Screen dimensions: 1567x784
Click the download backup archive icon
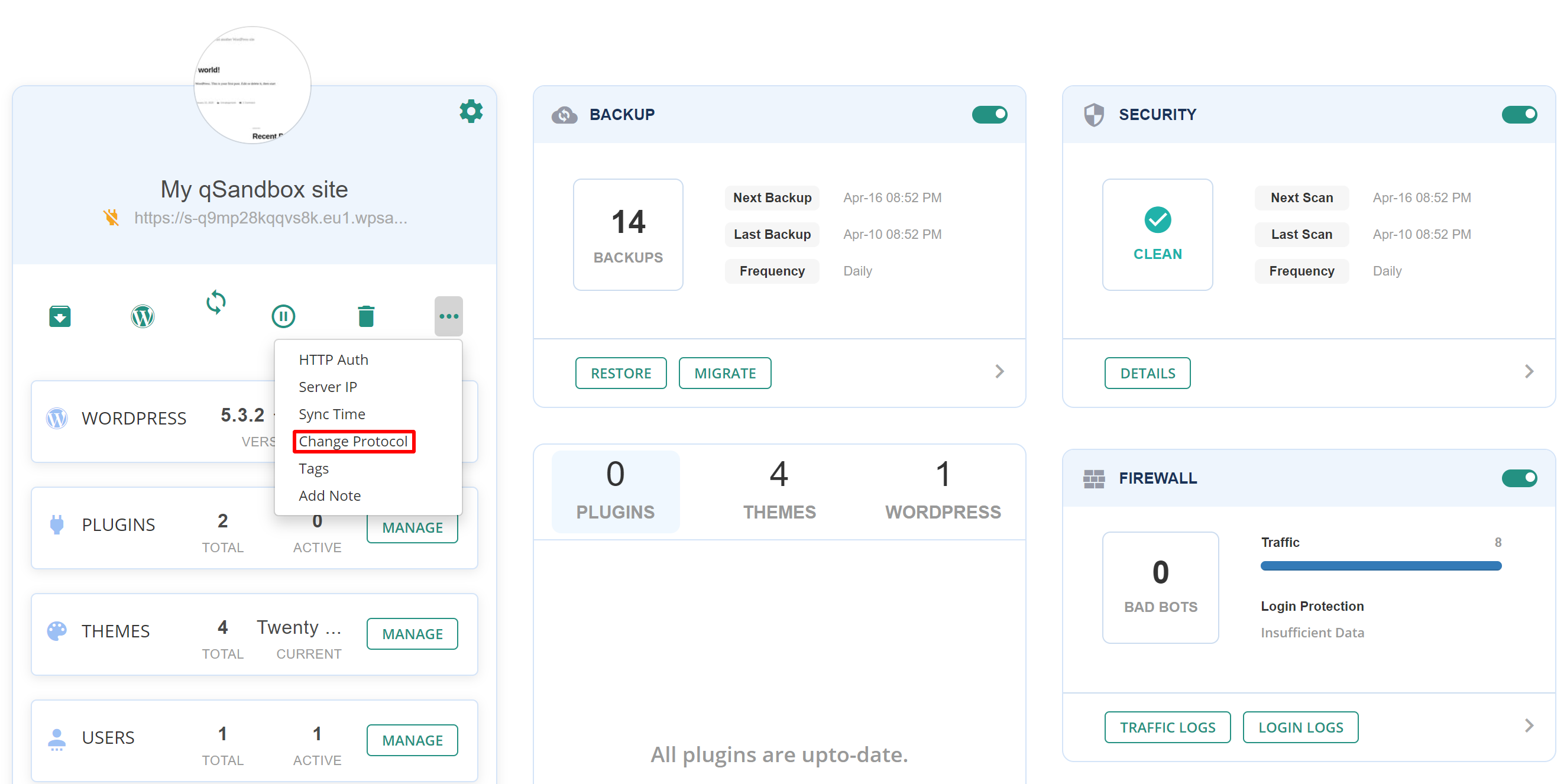(60, 316)
